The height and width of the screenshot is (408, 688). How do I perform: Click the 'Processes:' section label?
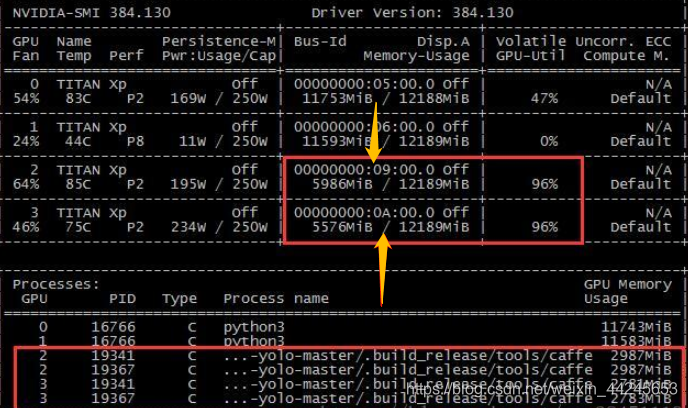56,284
